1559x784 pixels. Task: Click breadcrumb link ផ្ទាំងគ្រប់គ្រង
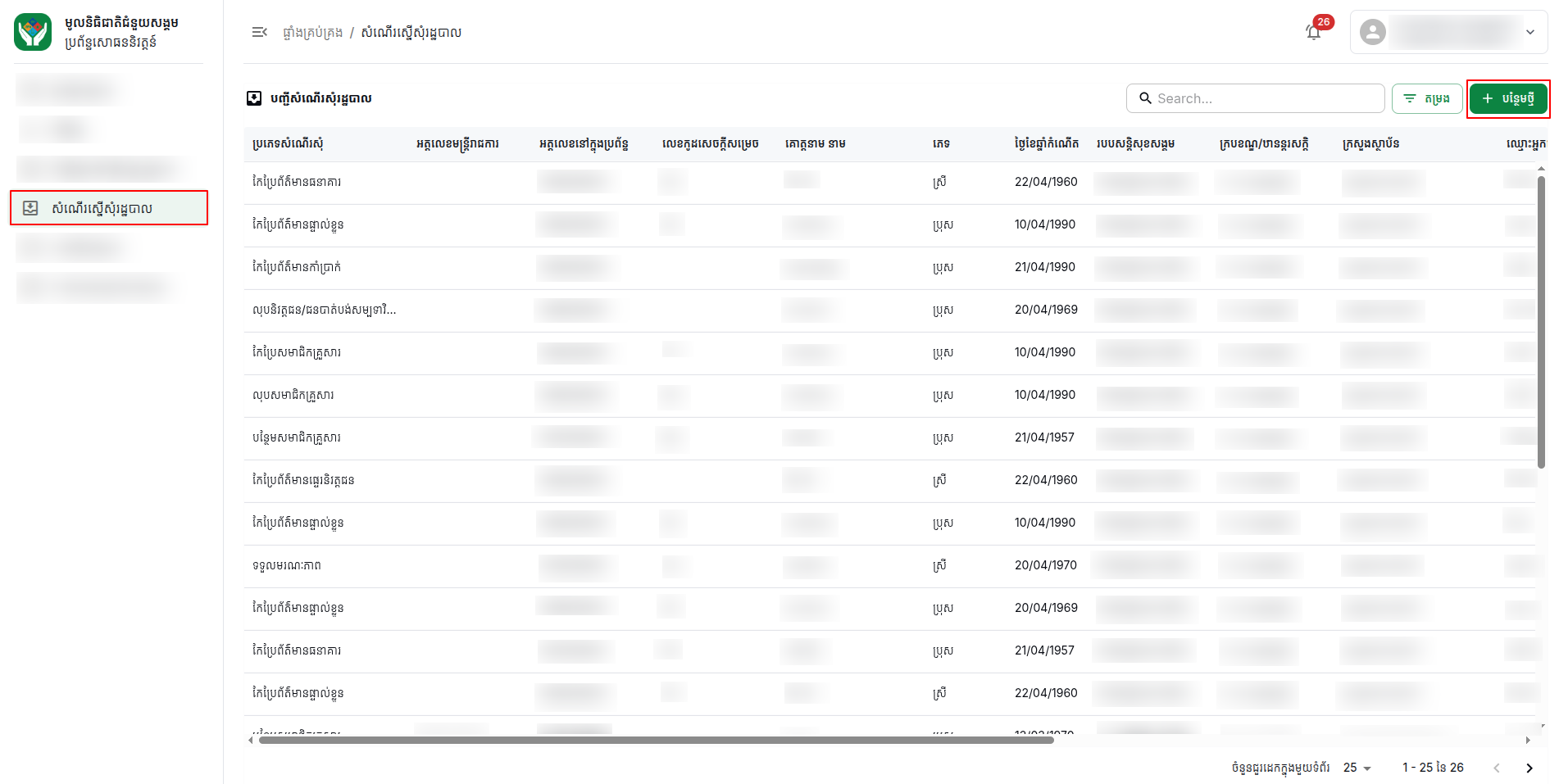(x=312, y=32)
